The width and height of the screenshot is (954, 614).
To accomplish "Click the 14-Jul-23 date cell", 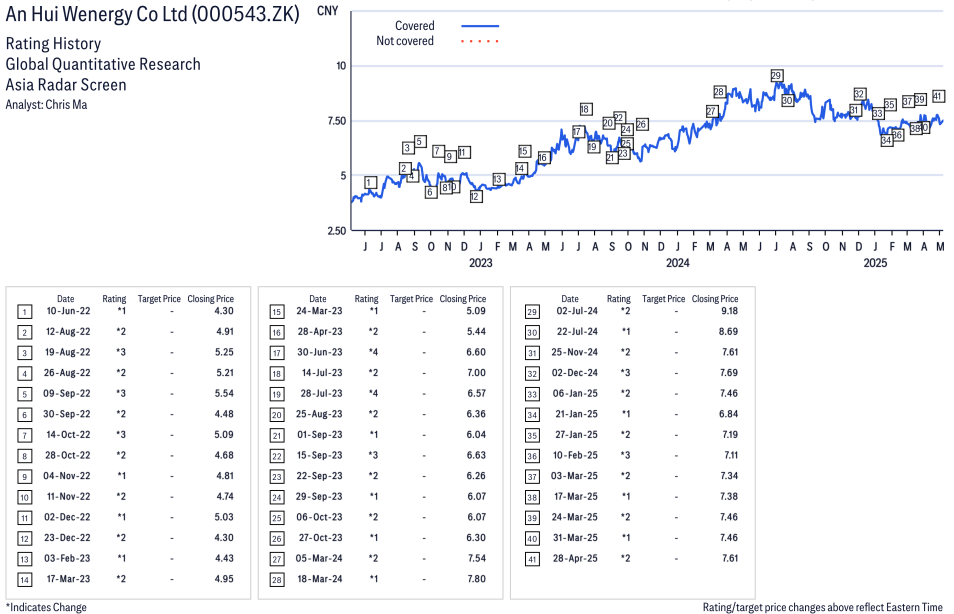I will click(322, 373).
